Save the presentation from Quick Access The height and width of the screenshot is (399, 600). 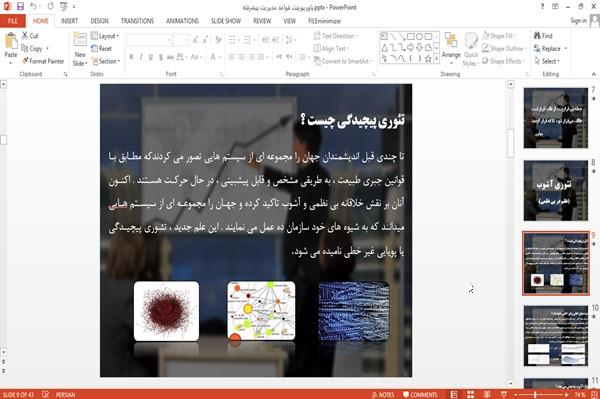pyautogui.click(x=20, y=7)
